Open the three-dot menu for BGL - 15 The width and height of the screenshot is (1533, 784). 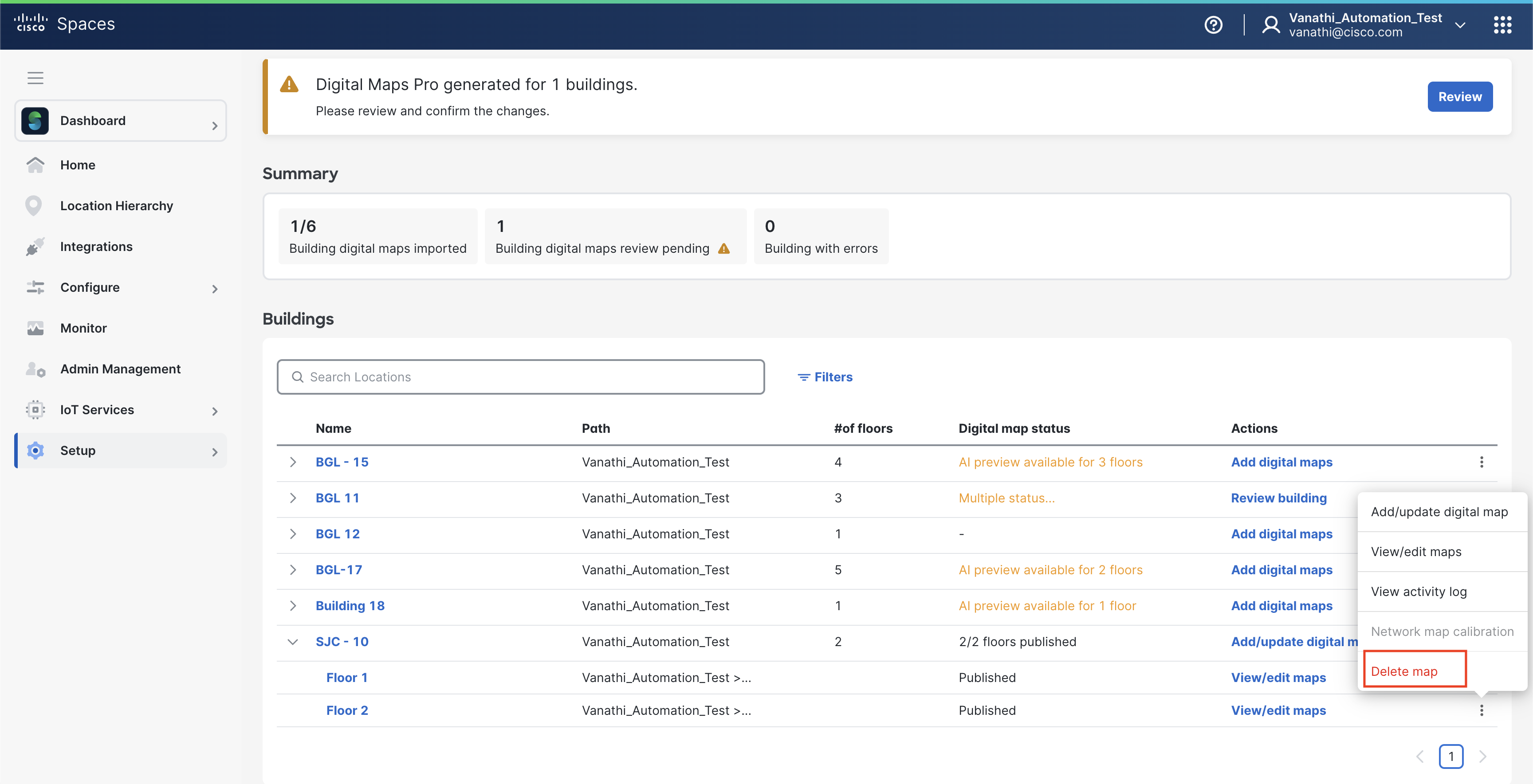[1481, 462]
